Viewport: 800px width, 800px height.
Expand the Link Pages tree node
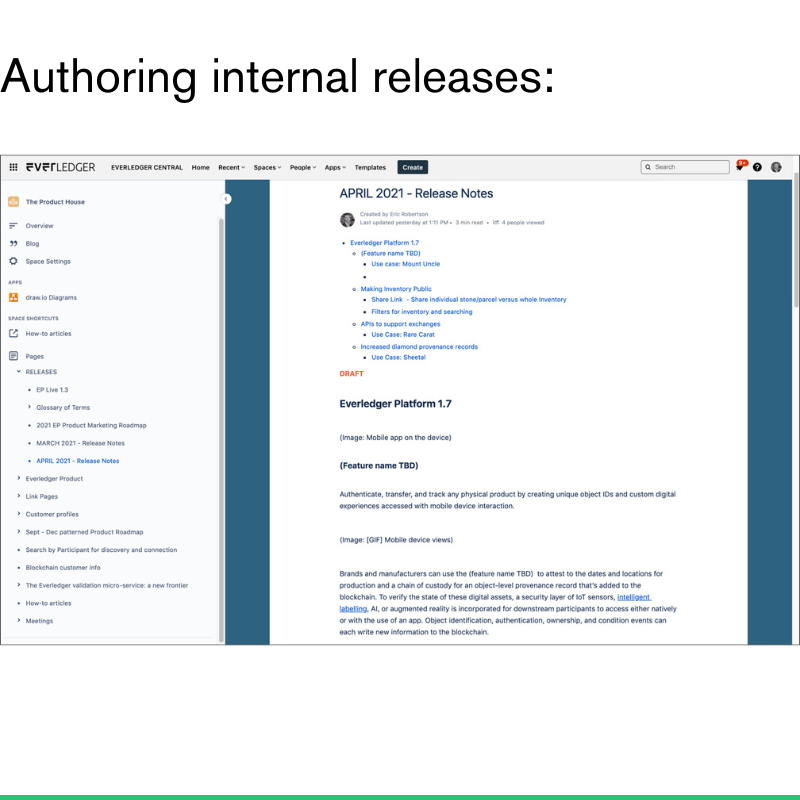[19, 496]
